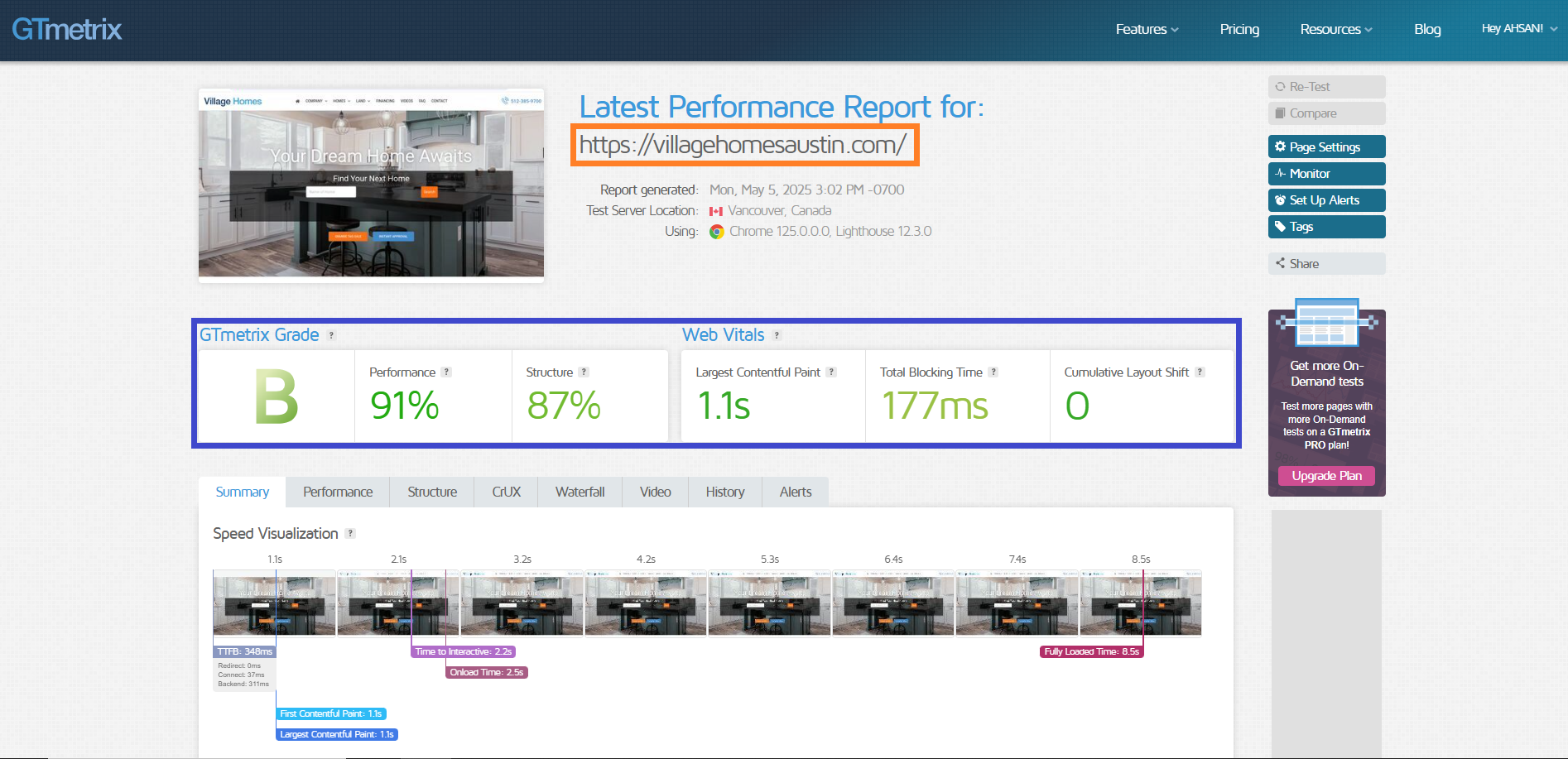Select the Fully Loaded Time marker

point(1091,651)
